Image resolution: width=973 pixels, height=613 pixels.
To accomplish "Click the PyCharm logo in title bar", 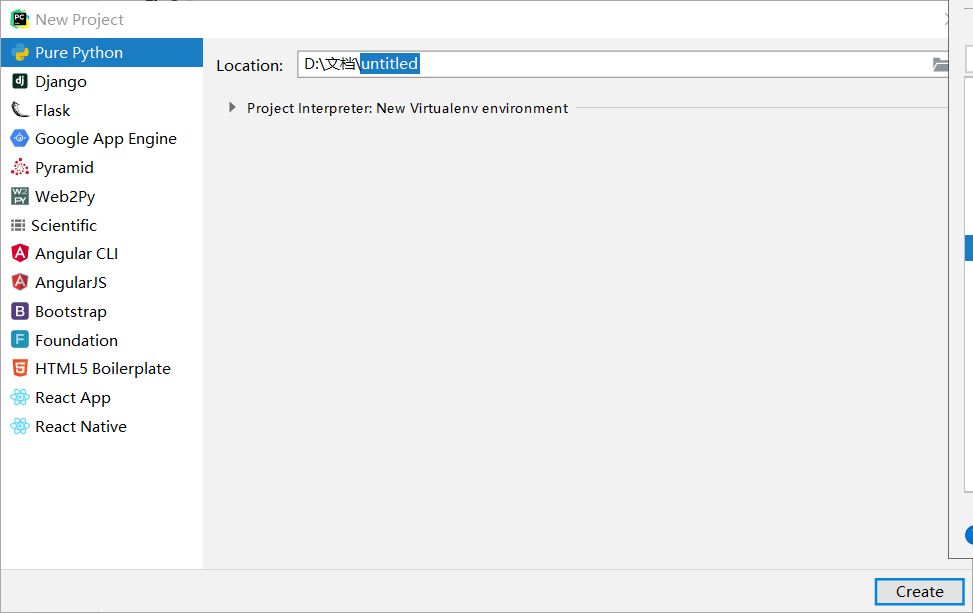I will click(x=19, y=19).
